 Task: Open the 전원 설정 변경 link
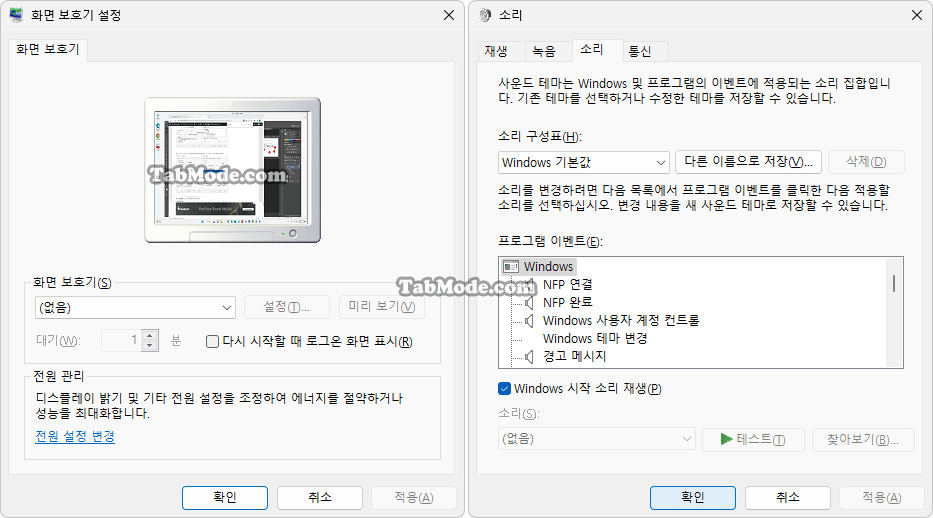[x=75, y=437]
